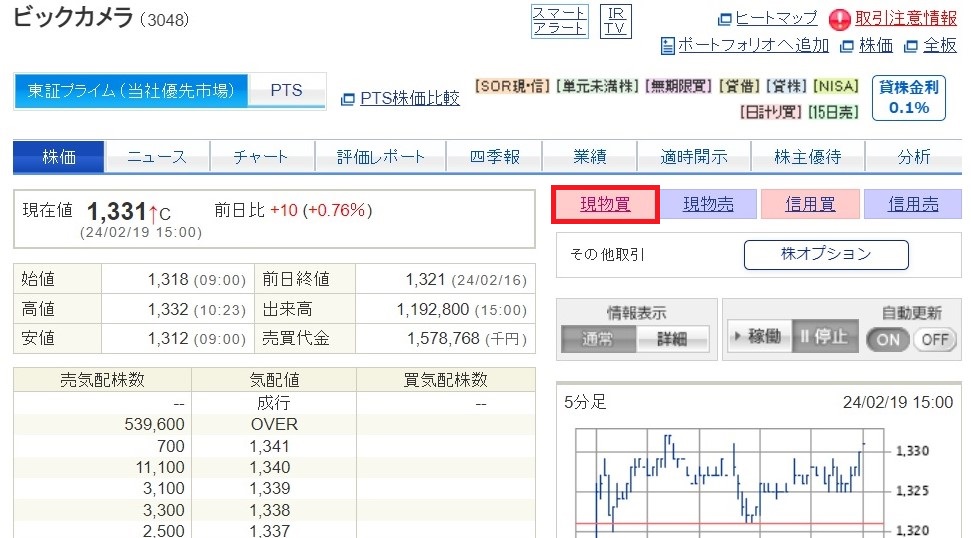Open the 株主優待 tab
Image resolution: width=971 pixels, height=538 pixels.
(x=808, y=157)
